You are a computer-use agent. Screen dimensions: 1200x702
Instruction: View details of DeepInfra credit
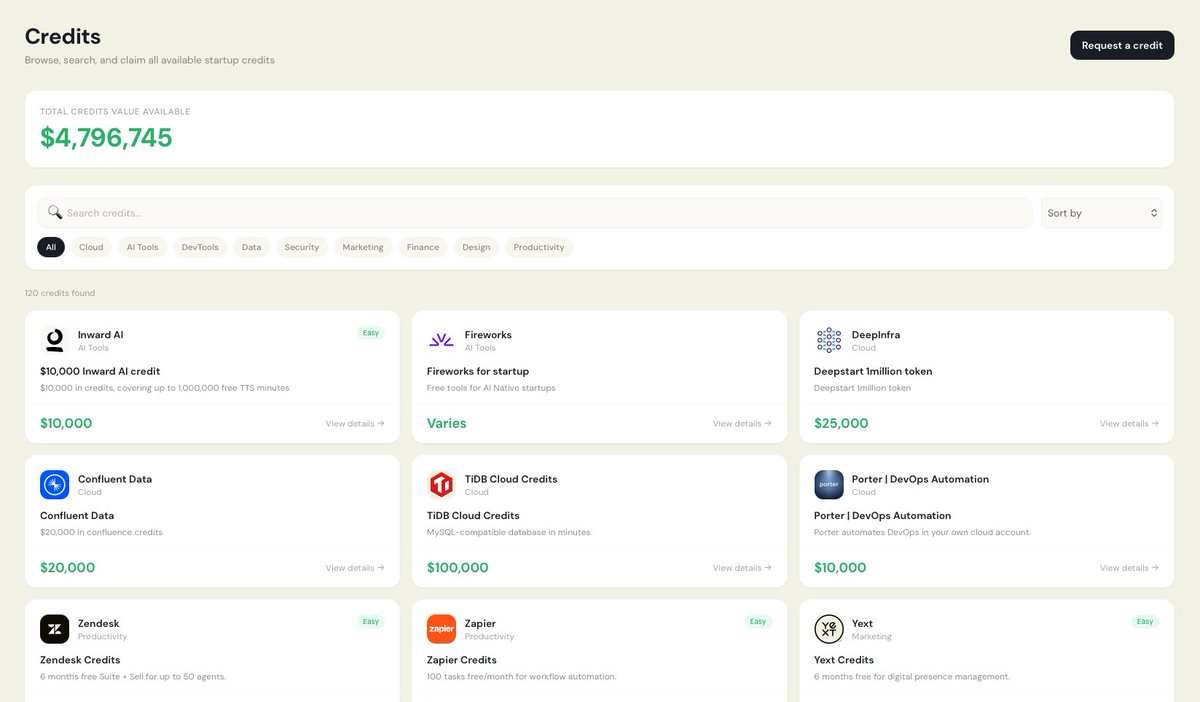1129,424
